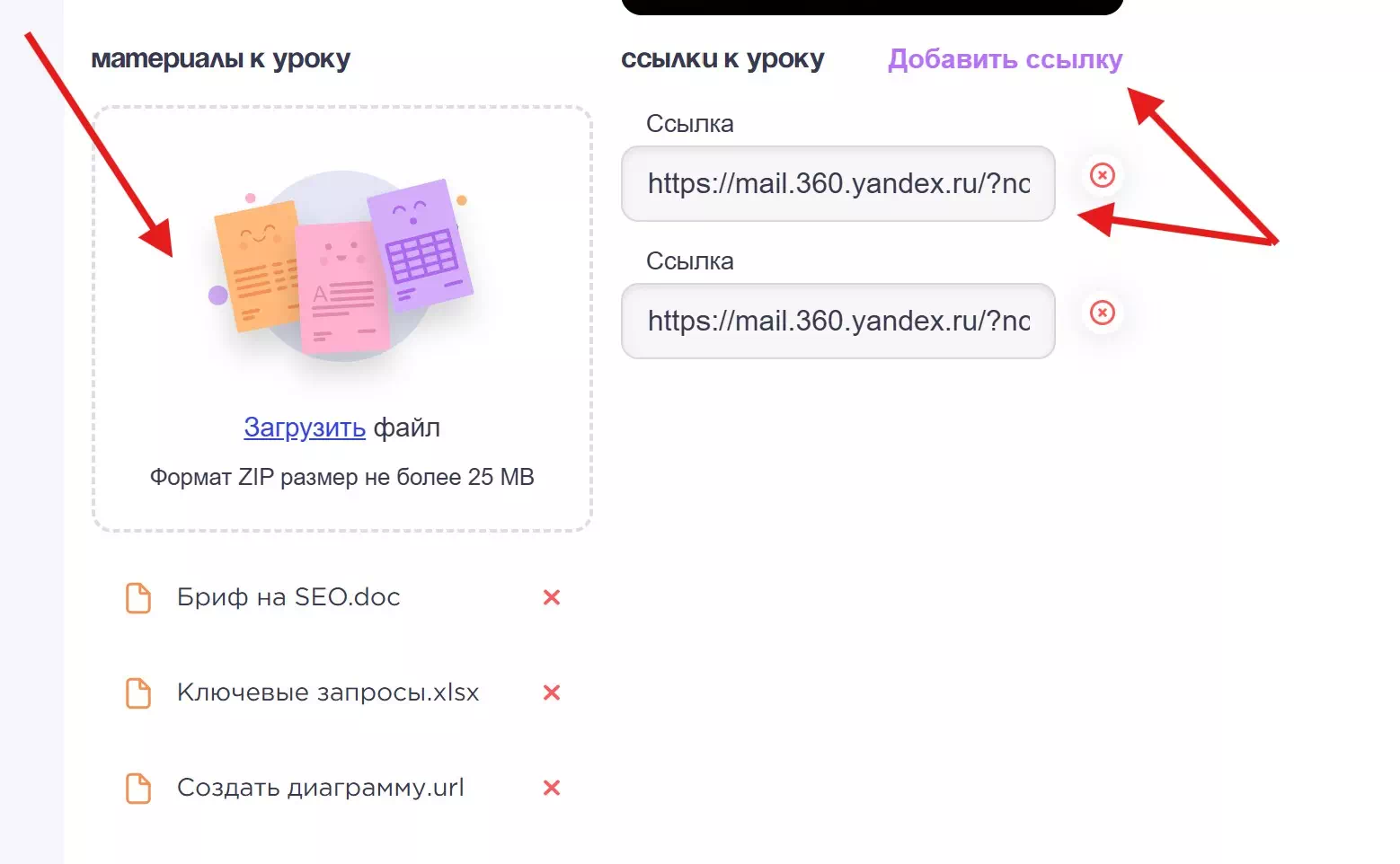Remove the Ключевые запросы.xlsx file

click(x=552, y=692)
